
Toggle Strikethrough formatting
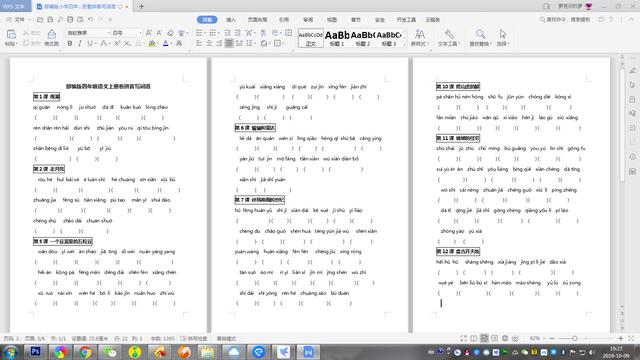pos(104,43)
